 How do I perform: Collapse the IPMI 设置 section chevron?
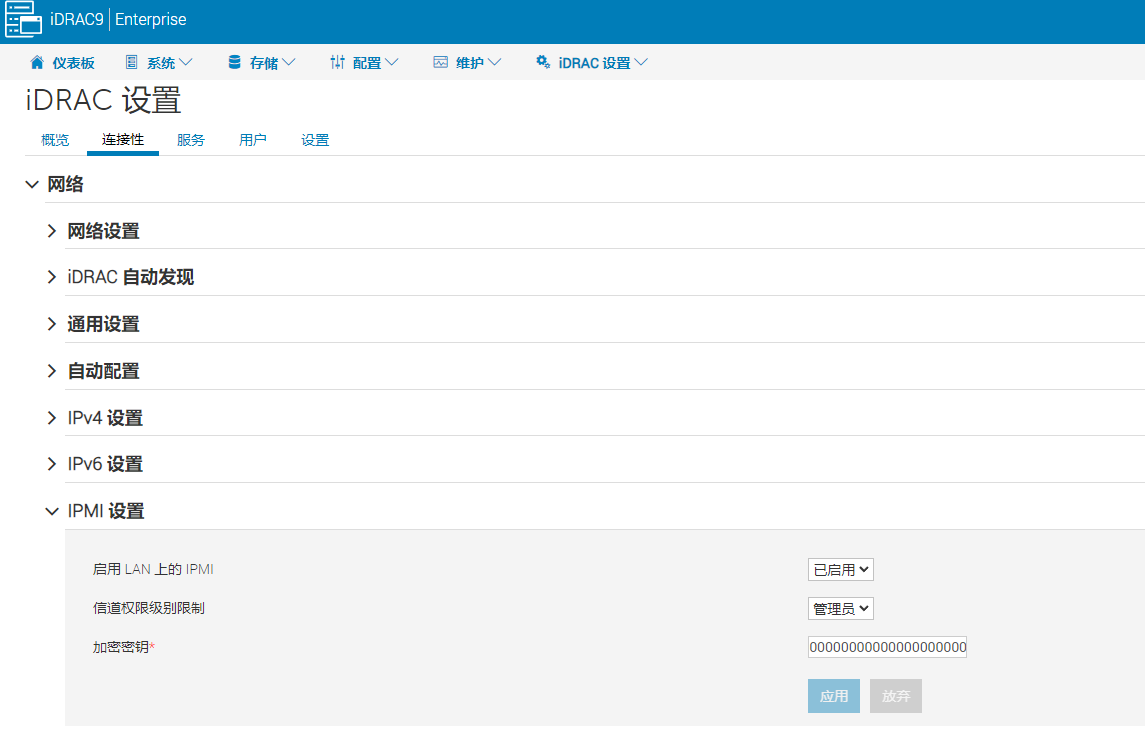52,512
